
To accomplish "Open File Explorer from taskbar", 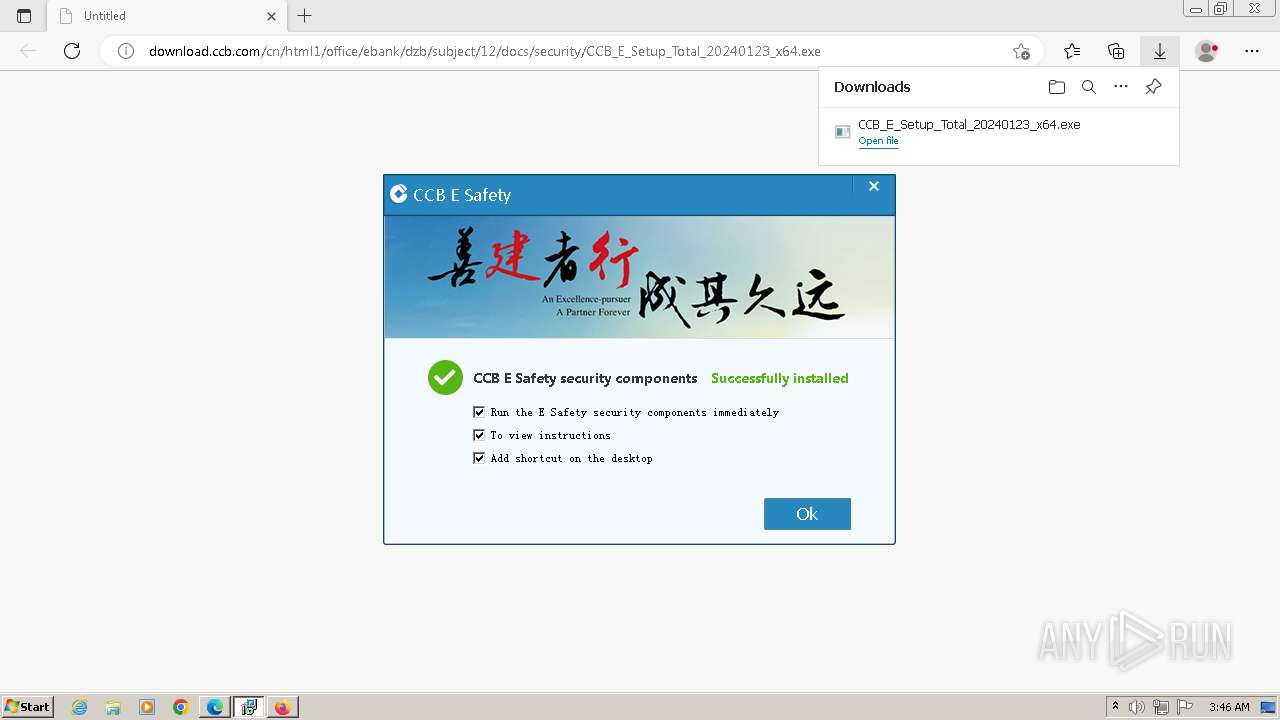I will tap(113, 707).
